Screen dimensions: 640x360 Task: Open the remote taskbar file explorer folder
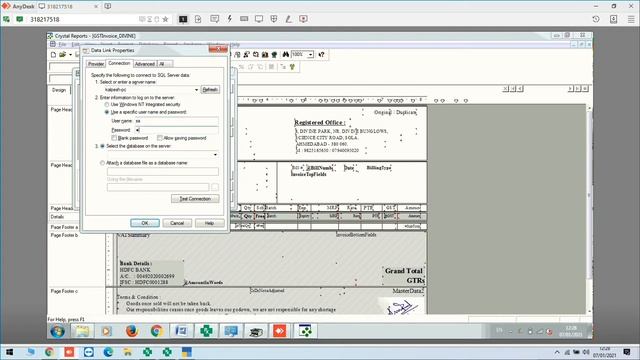point(82,331)
